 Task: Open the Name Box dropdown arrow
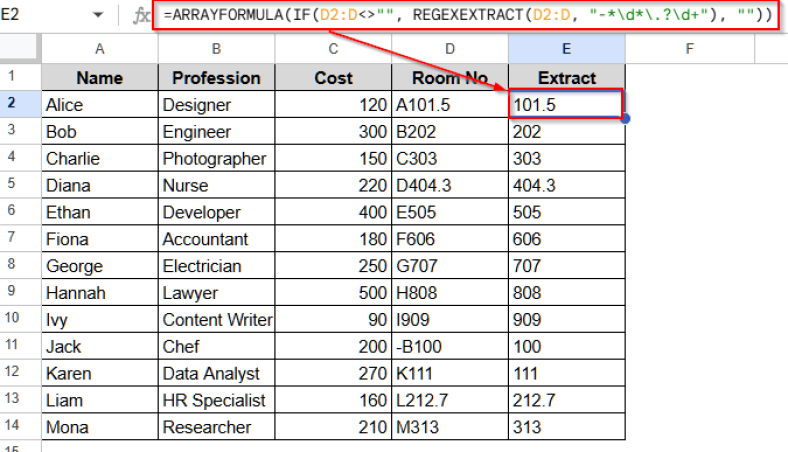pos(98,15)
